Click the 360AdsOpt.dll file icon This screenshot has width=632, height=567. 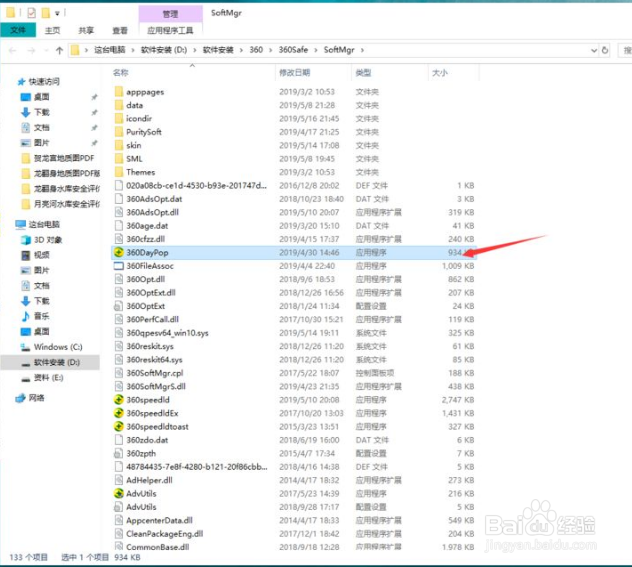118,212
